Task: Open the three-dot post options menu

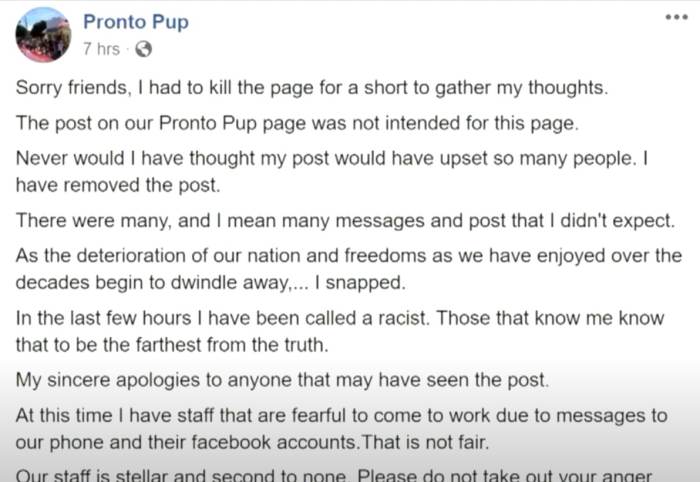Action: (x=676, y=18)
